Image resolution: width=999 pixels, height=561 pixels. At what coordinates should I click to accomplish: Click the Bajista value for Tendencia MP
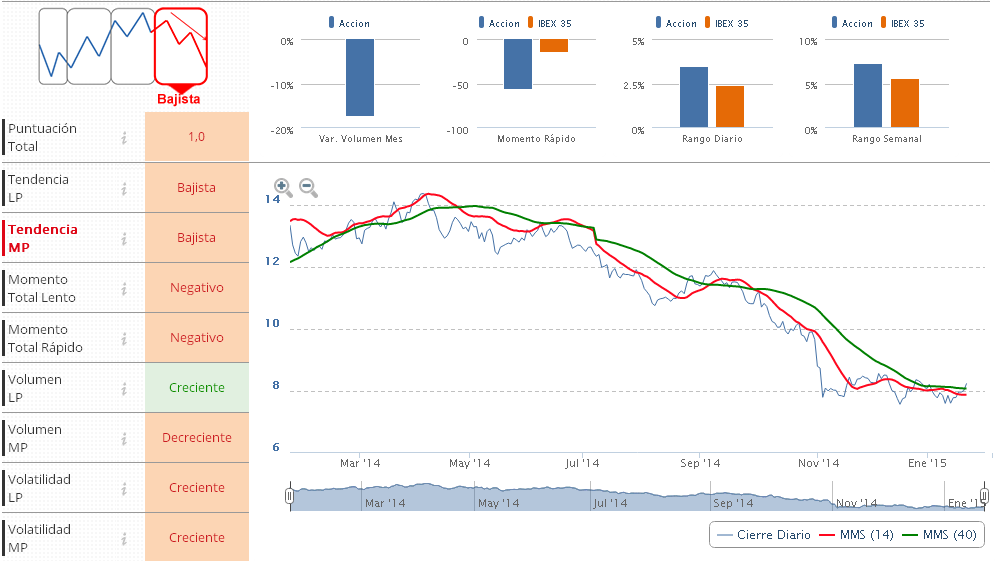point(197,238)
